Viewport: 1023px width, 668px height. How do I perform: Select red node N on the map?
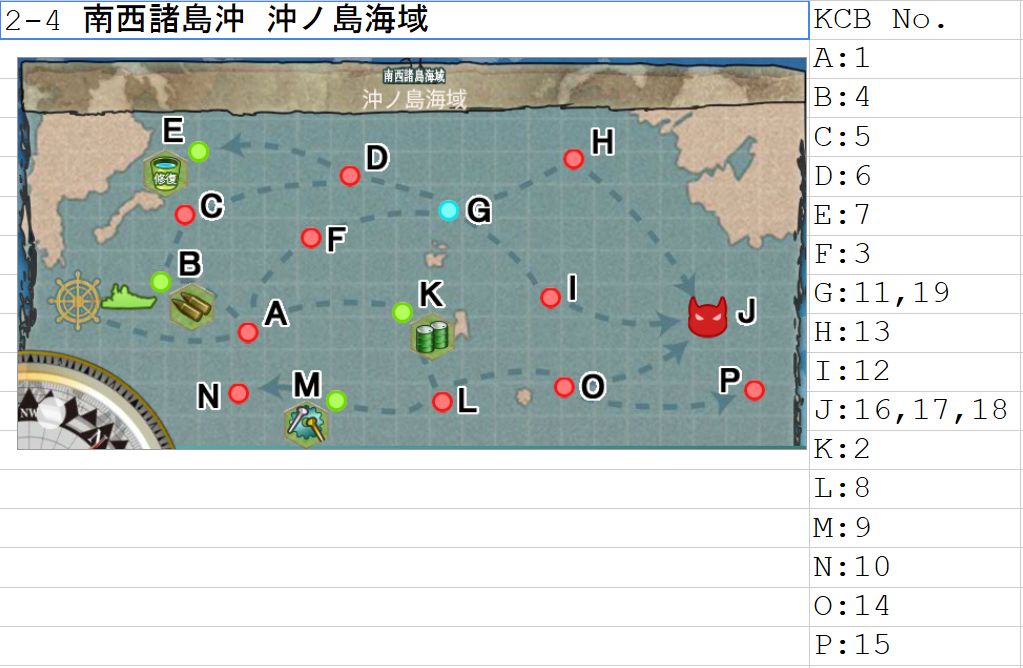click(x=239, y=393)
